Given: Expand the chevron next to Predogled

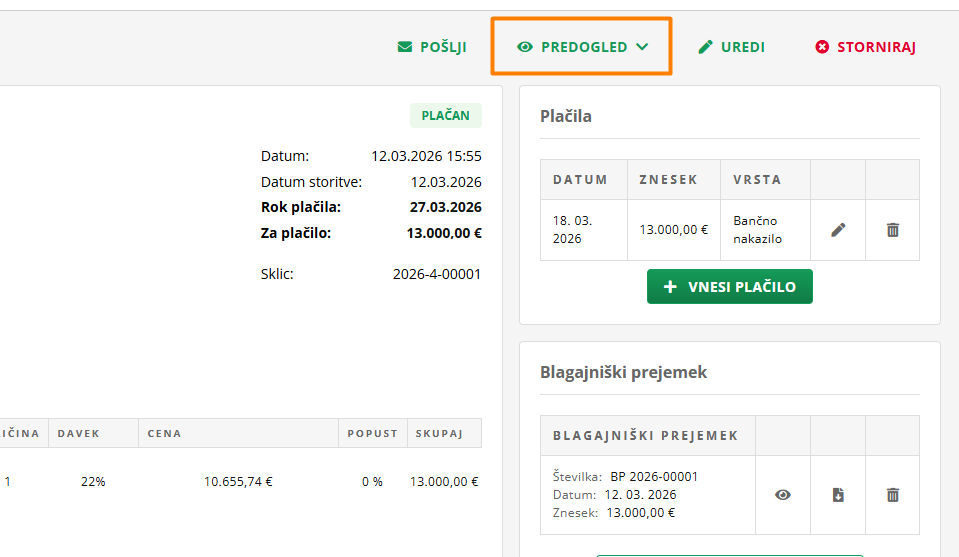Looking at the screenshot, I should (x=642, y=47).
